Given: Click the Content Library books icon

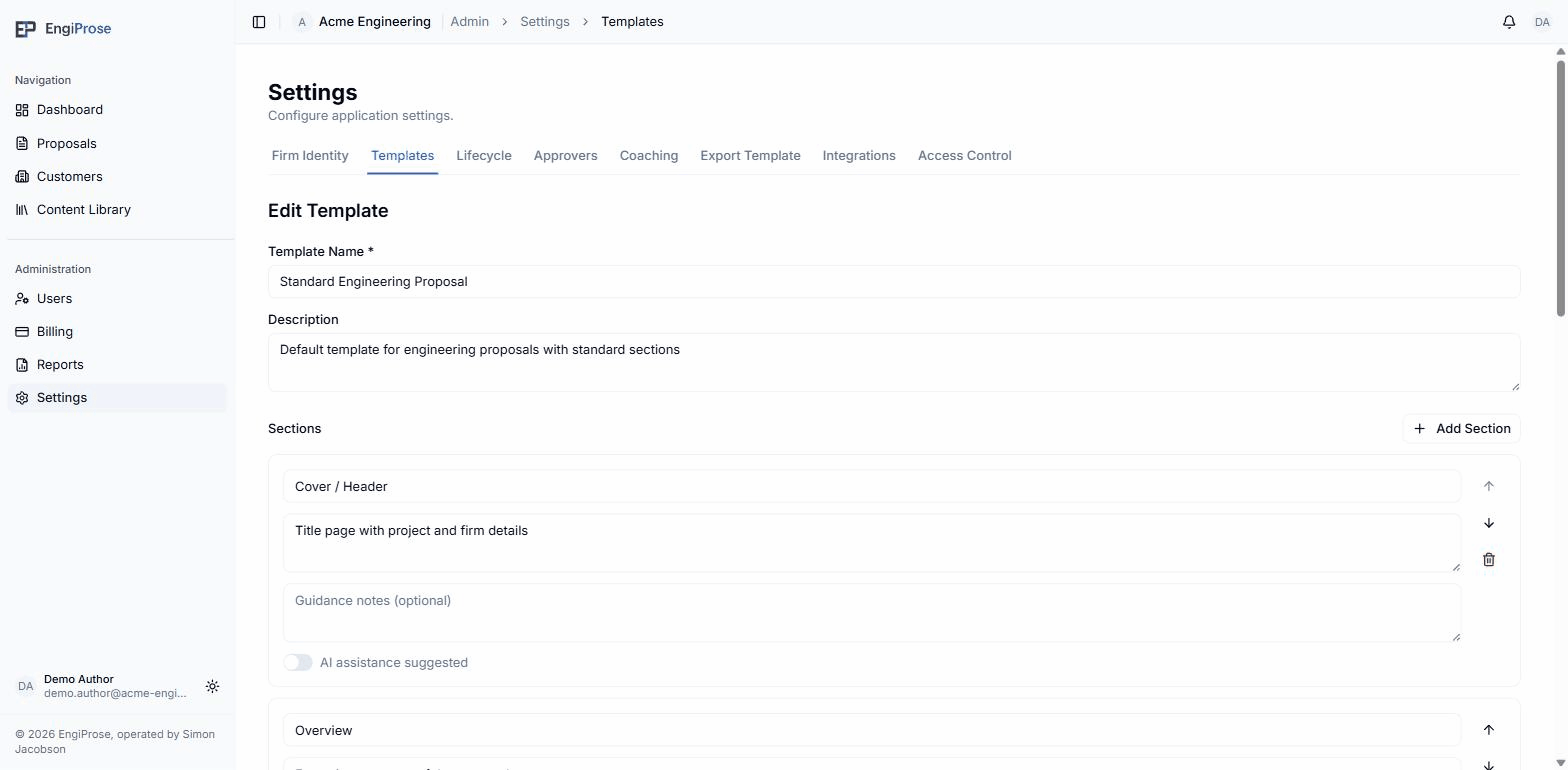Looking at the screenshot, I should [x=22, y=210].
